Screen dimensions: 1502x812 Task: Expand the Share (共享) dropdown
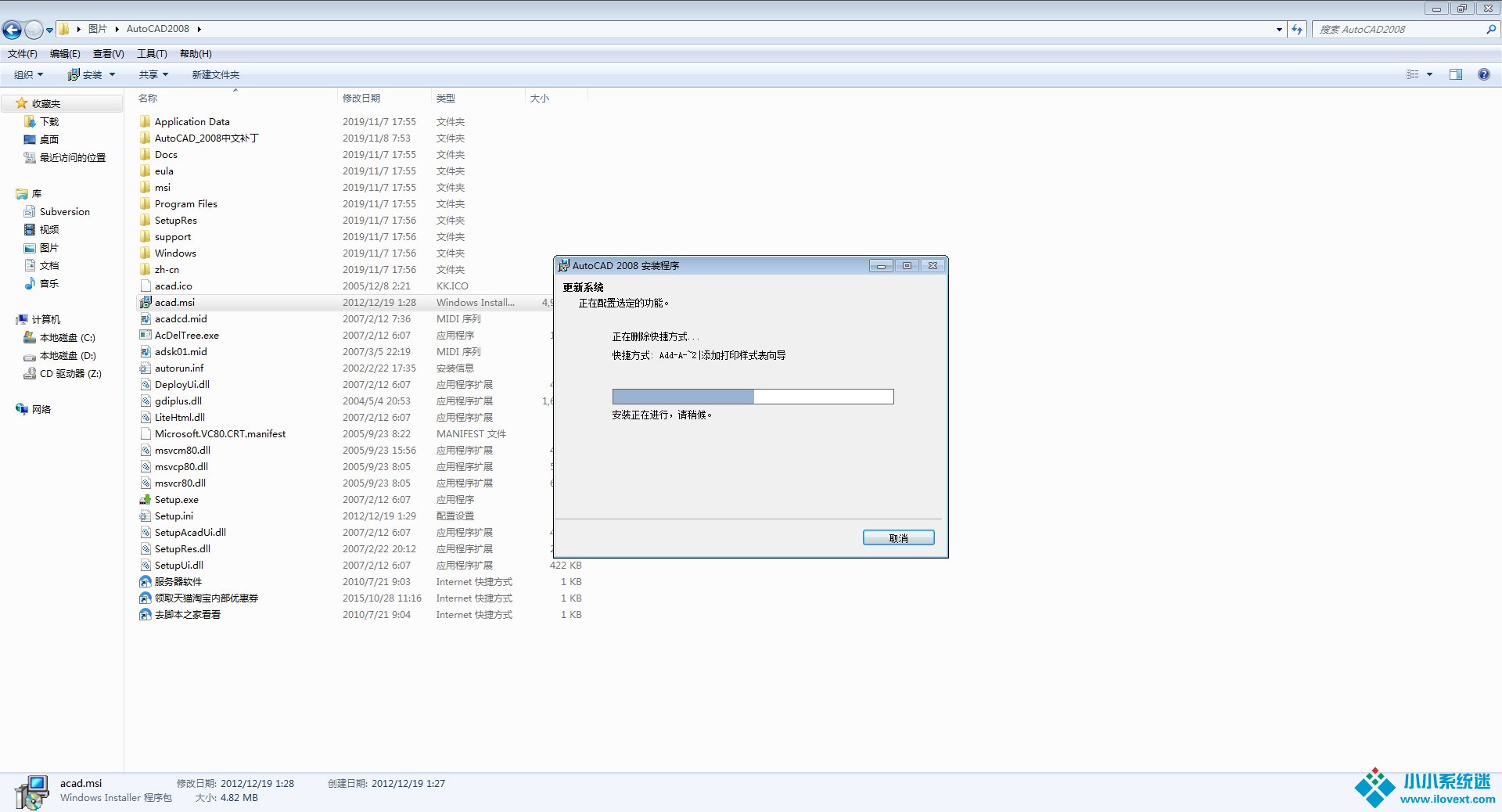153,75
